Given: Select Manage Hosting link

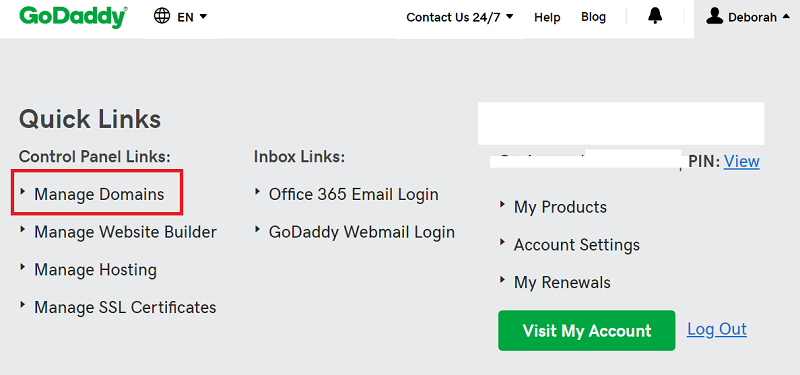Looking at the screenshot, I should tap(95, 270).
